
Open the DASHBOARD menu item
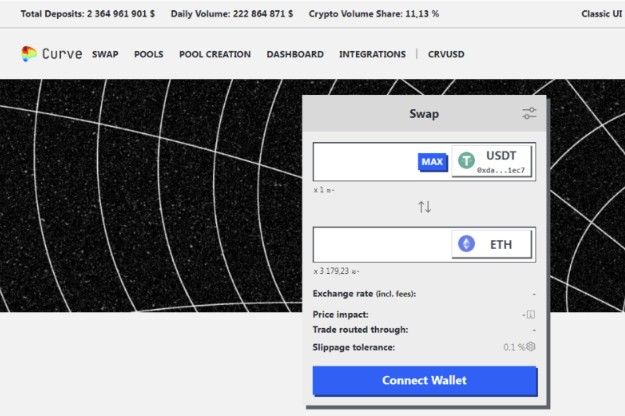(295, 54)
